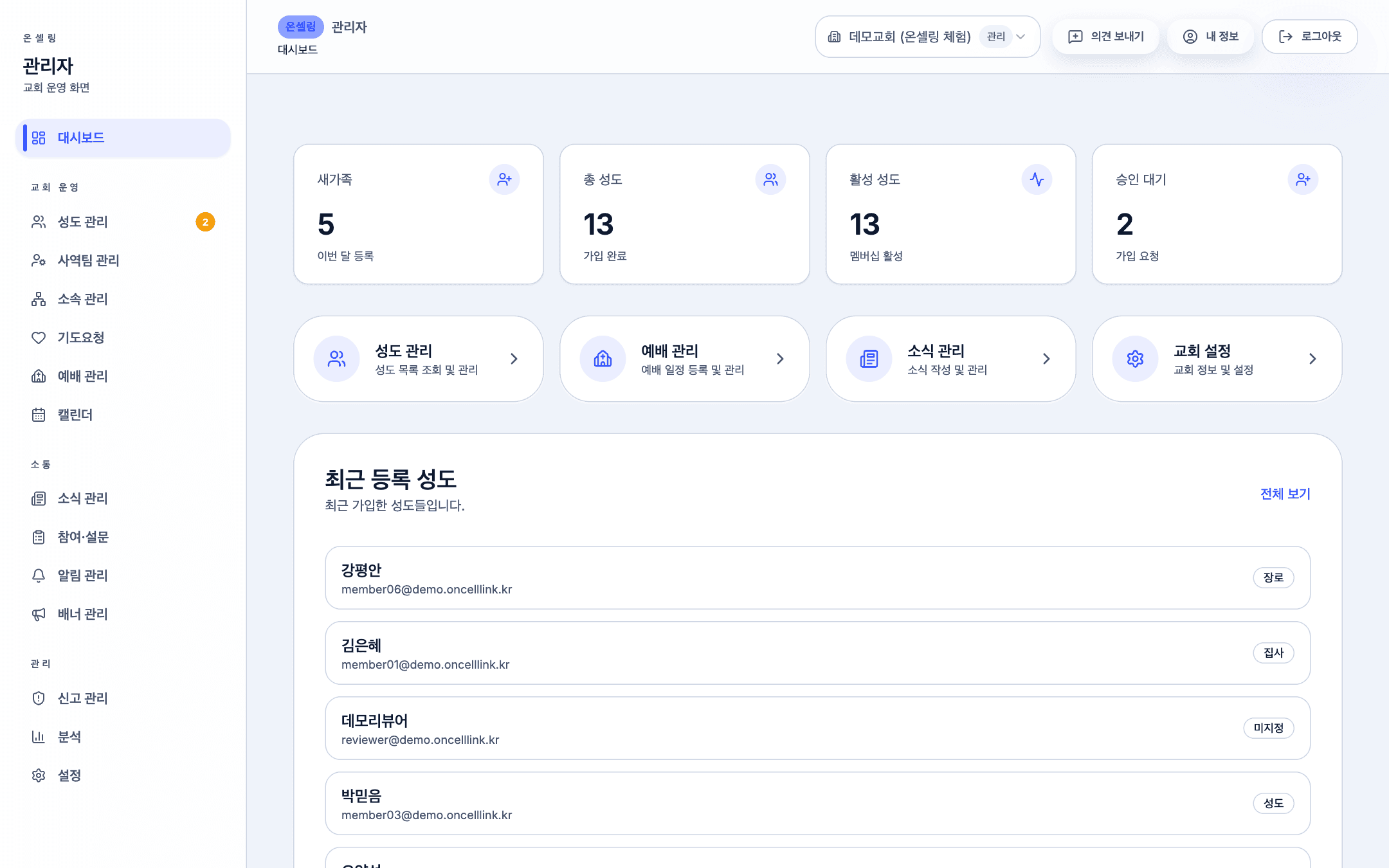Click the 온셀링 badge in the header
Image resolution: width=1389 pixels, height=868 pixels.
(300, 27)
